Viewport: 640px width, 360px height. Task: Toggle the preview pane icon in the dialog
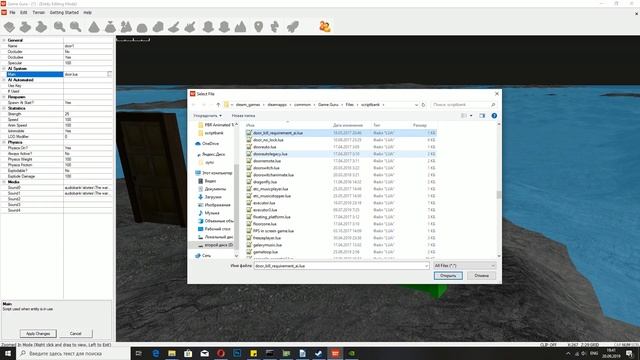click(482, 116)
